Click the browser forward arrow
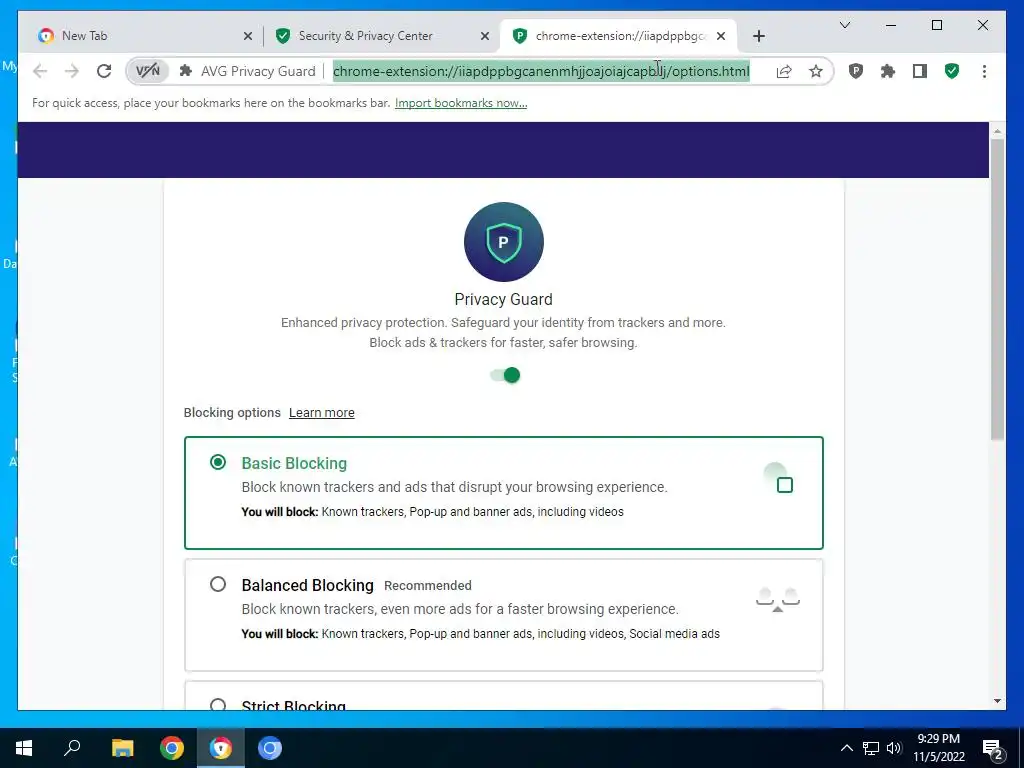 pos(72,71)
